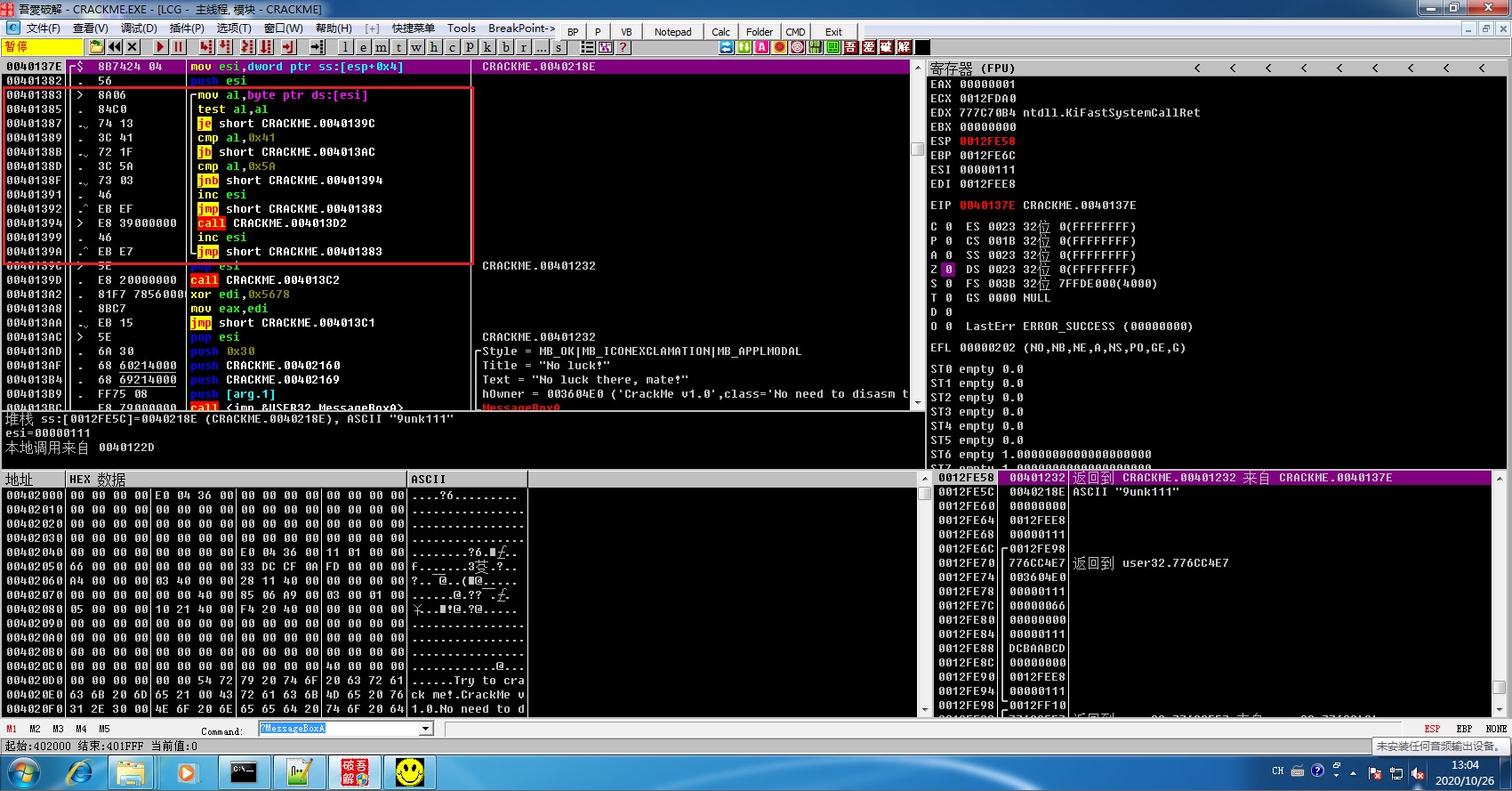Image resolution: width=1512 pixels, height=791 pixels.
Task: Open threads window with 't' button
Action: pos(398,47)
